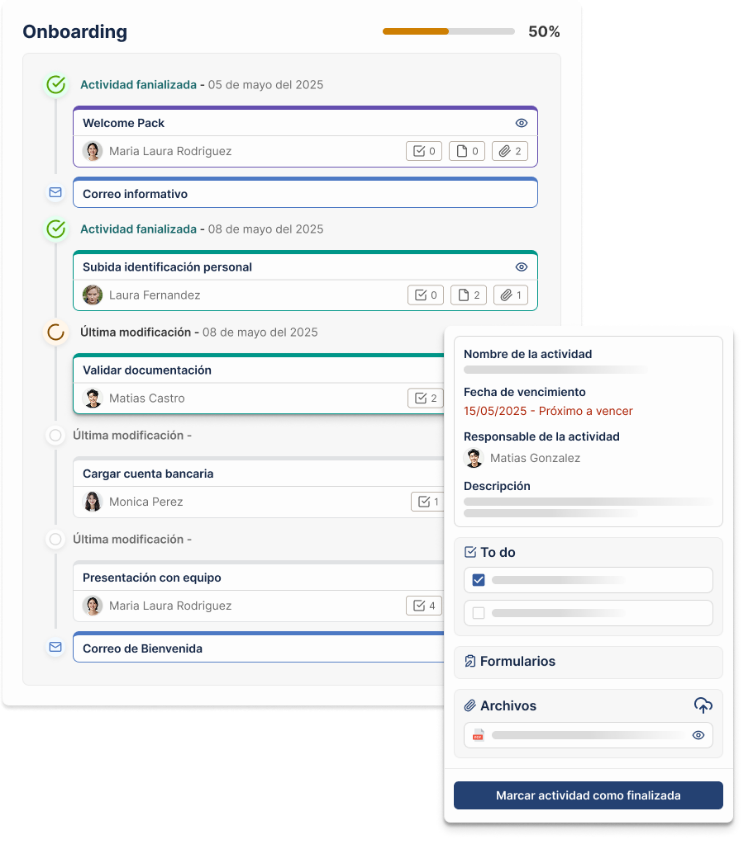Screen dimensions: 748x844
Task: Click the checklist counter on Welcome Pack
Action: (423, 151)
